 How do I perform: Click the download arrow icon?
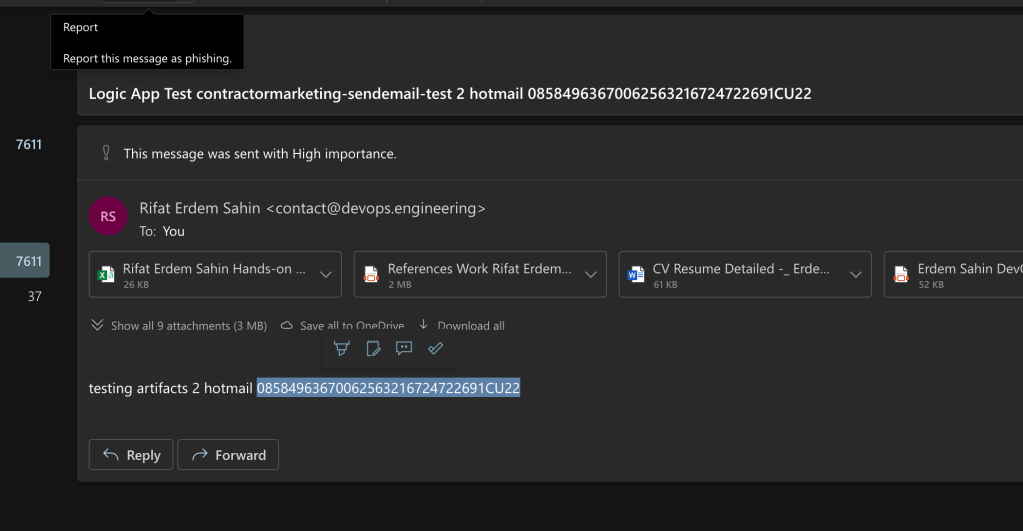[x=423, y=324]
